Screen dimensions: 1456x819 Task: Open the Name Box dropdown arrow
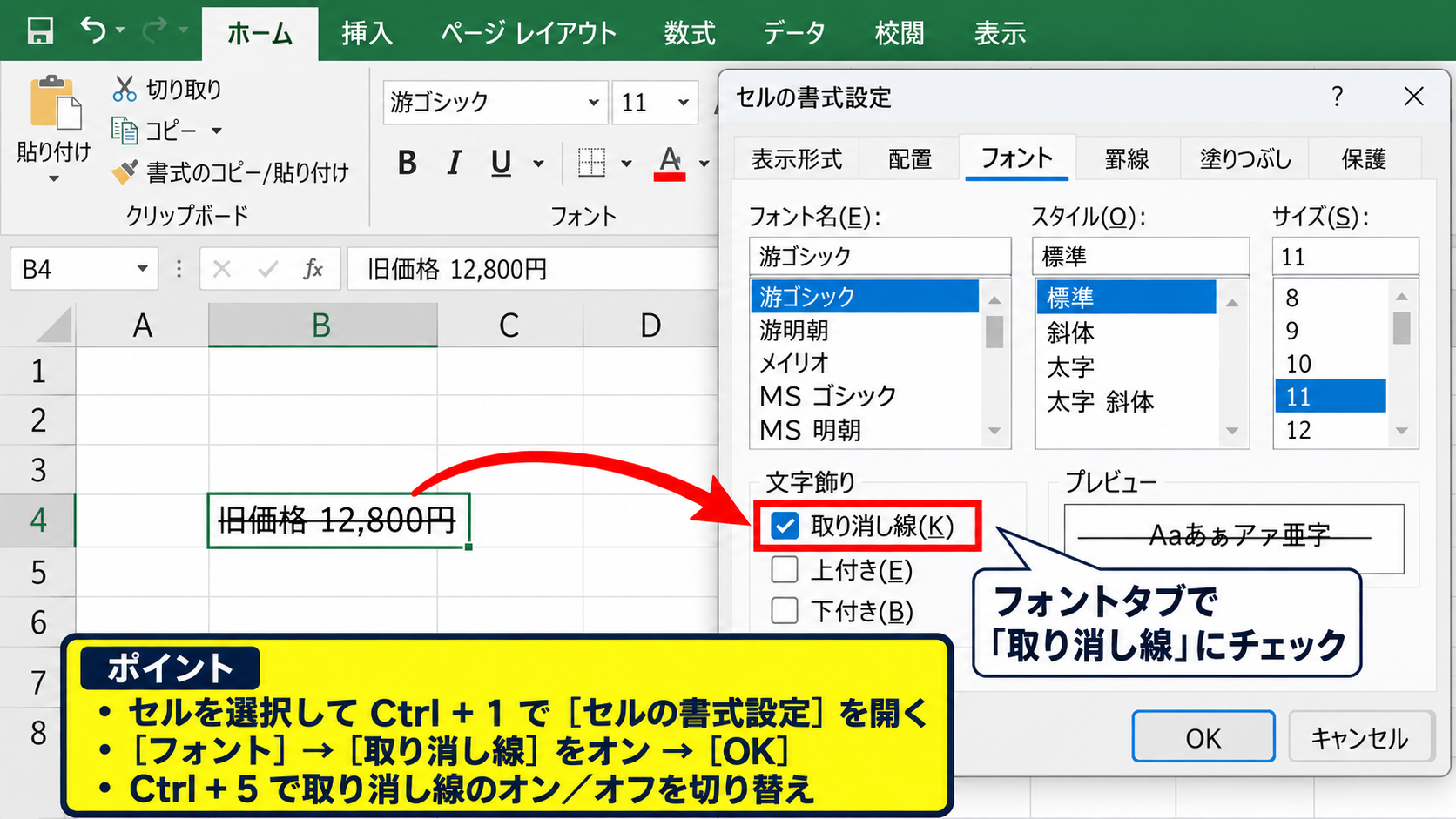coord(142,269)
